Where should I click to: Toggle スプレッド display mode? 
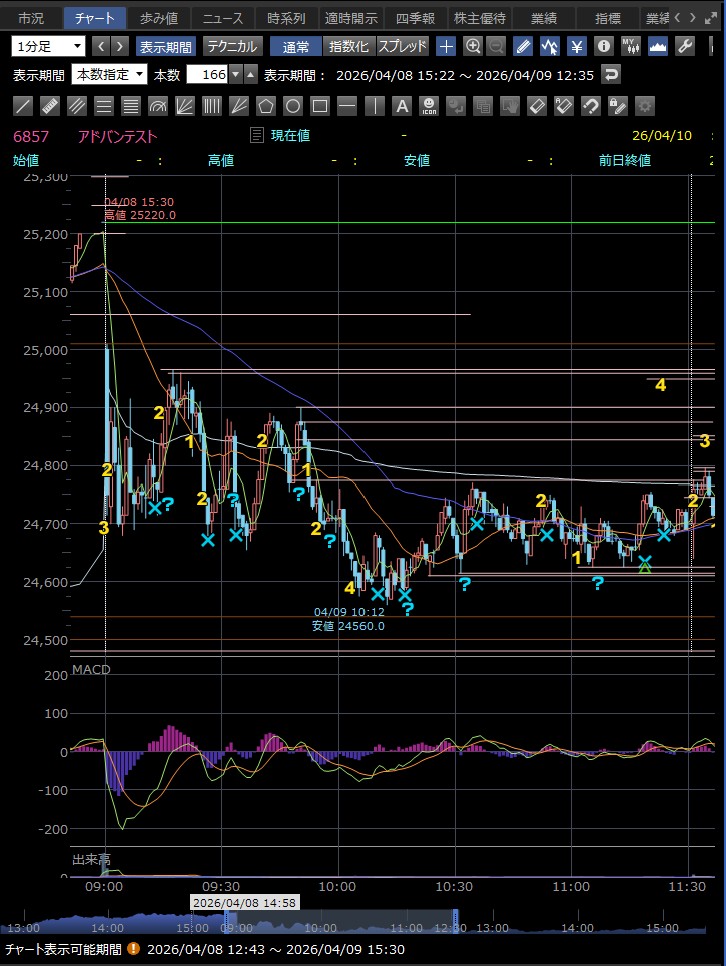point(403,46)
